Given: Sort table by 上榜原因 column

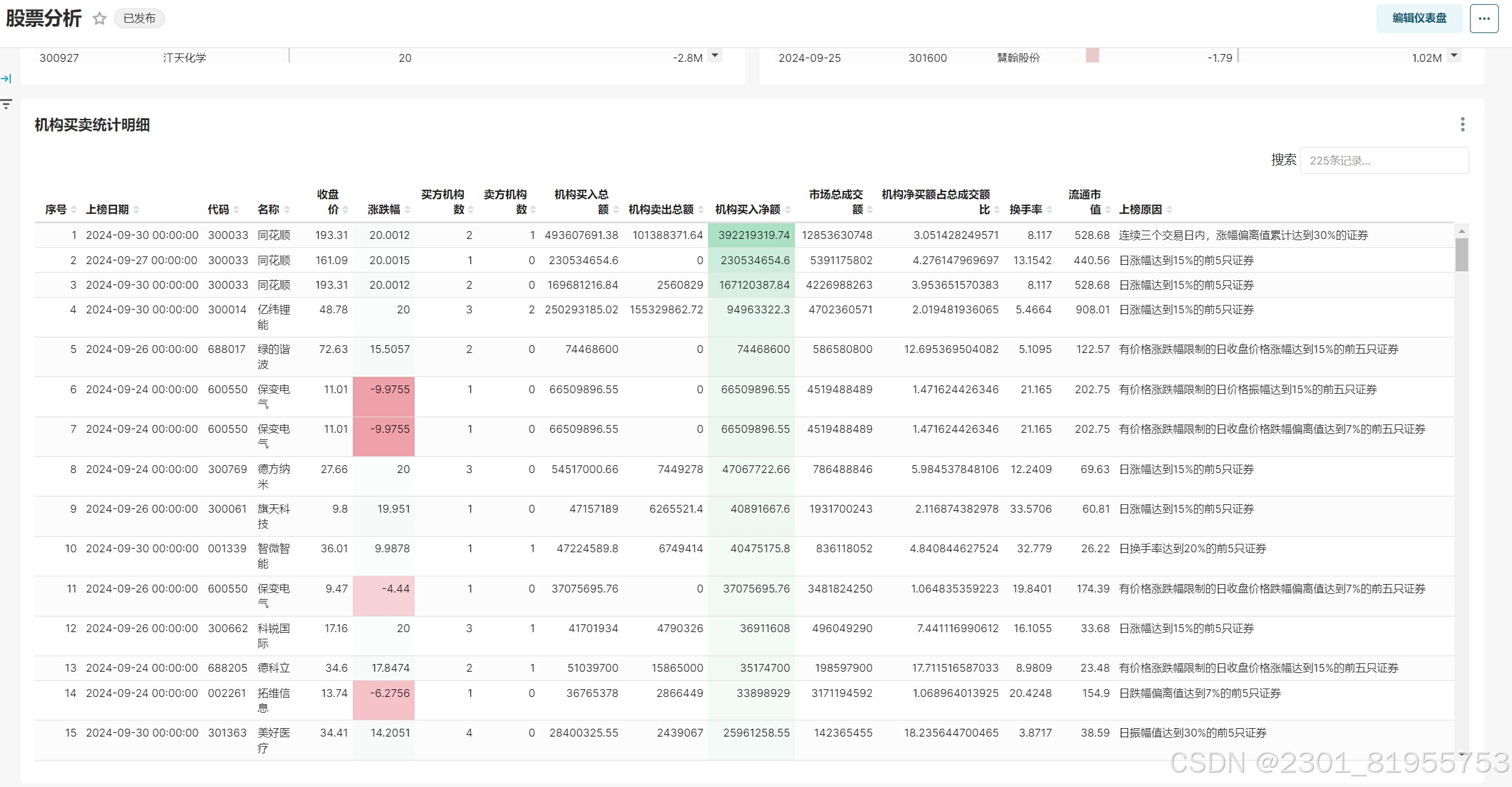Looking at the screenshot, I should pyautogui.click(x=1141, y=210).
